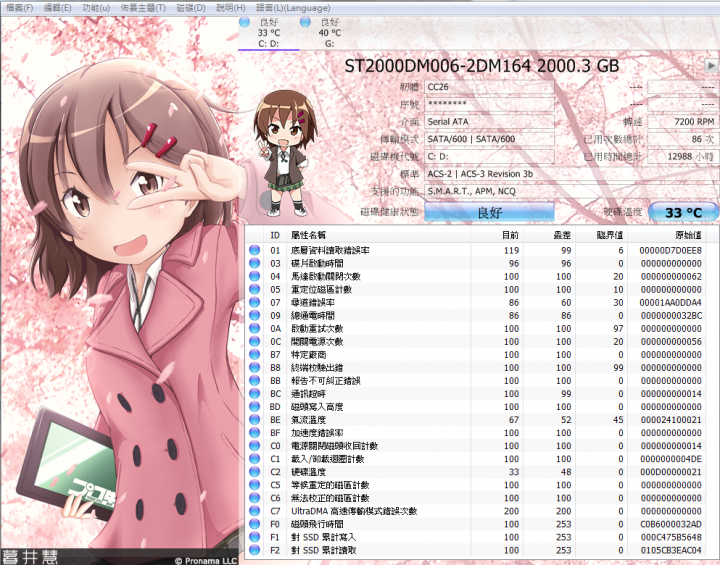Click the status icon for attribute BE
Screen dimensions: 720x565
254,419
